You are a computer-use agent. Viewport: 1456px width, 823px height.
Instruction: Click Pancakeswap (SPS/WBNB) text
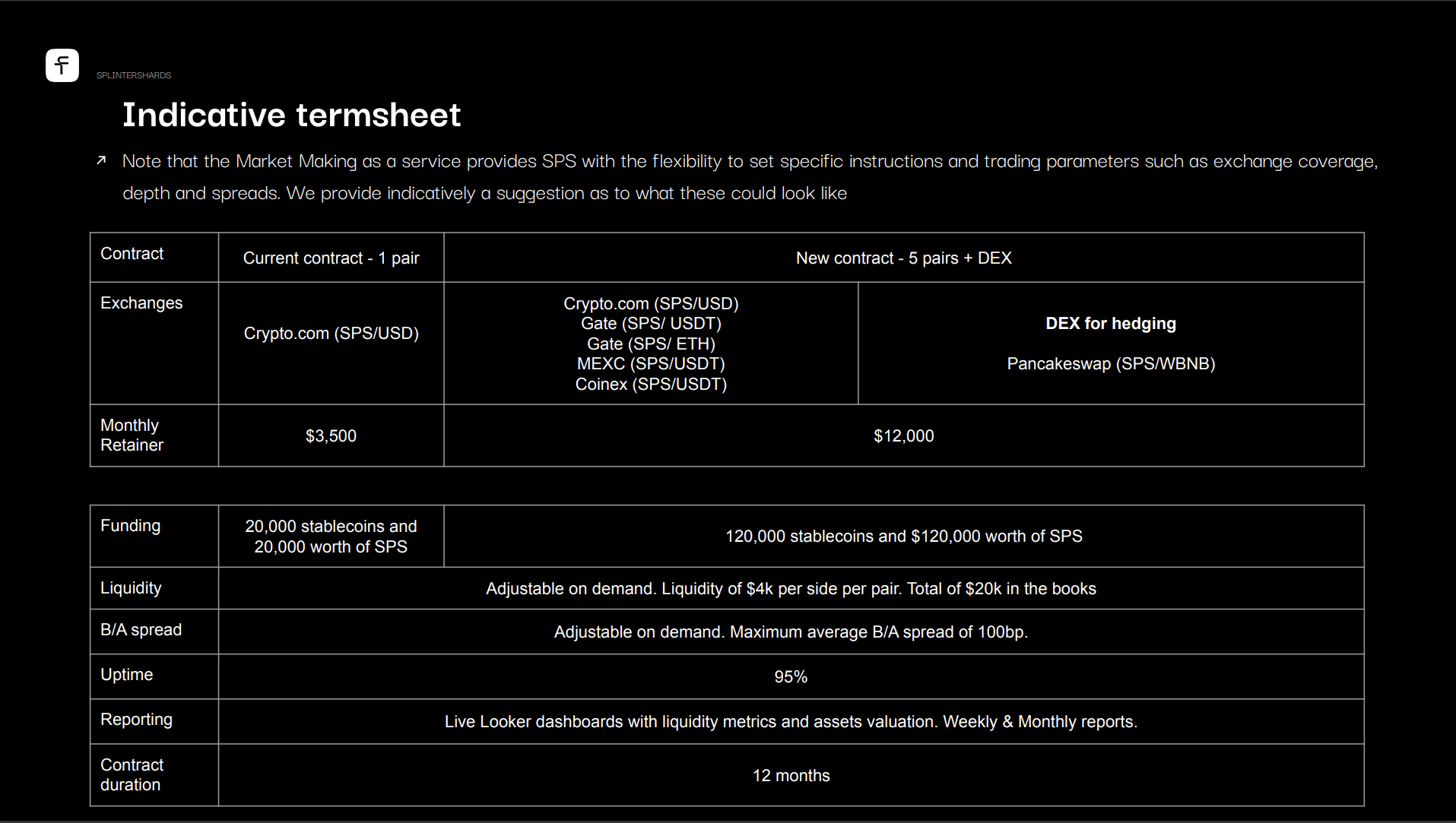1111,364
